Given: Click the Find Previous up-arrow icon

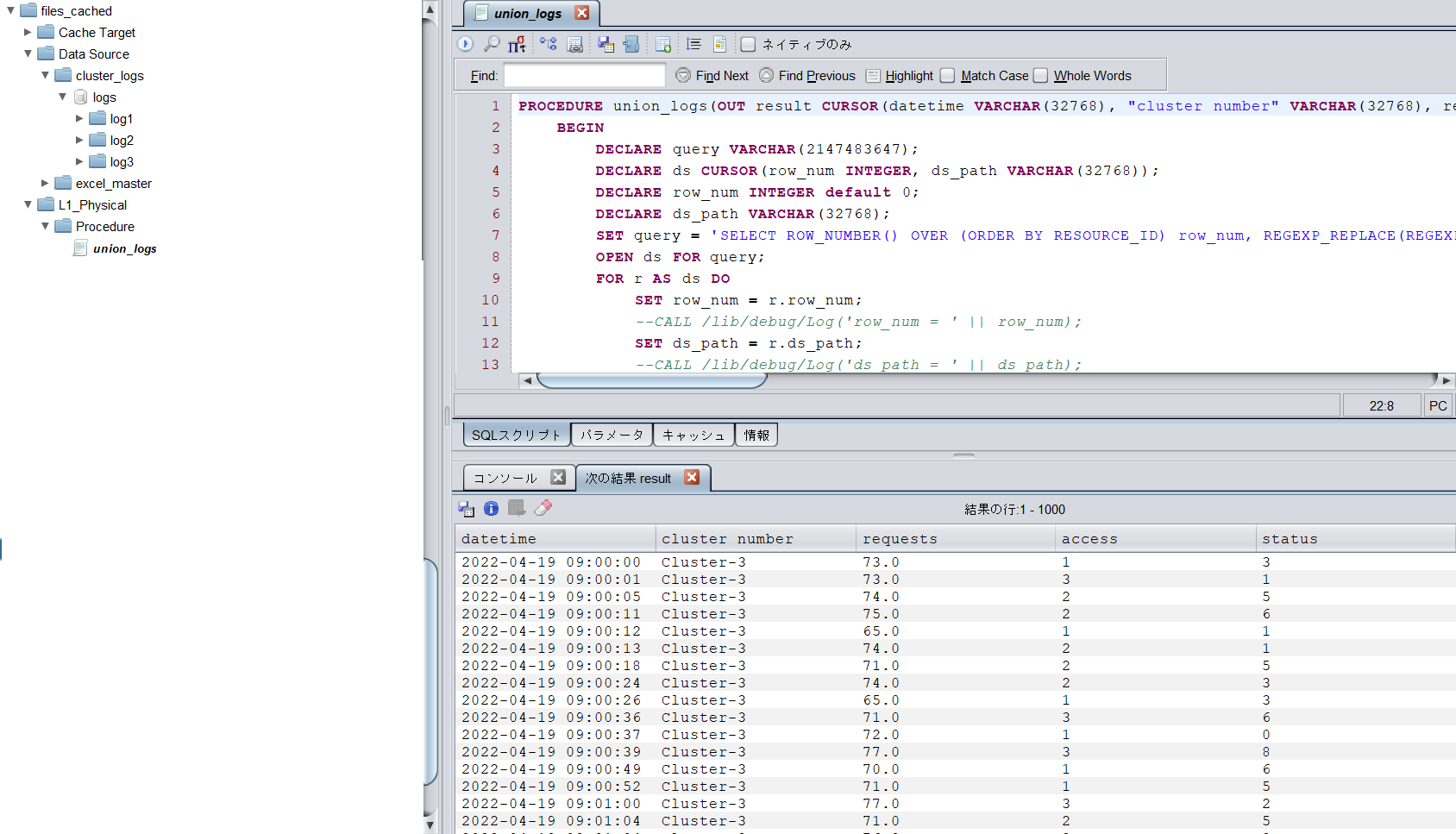Looking at the screenshot, I should [x=766, y=75].
